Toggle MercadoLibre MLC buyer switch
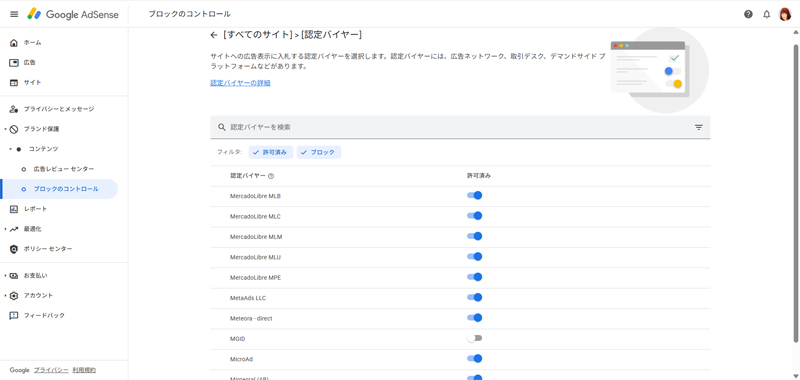800x380 pixels. point(474,216)
